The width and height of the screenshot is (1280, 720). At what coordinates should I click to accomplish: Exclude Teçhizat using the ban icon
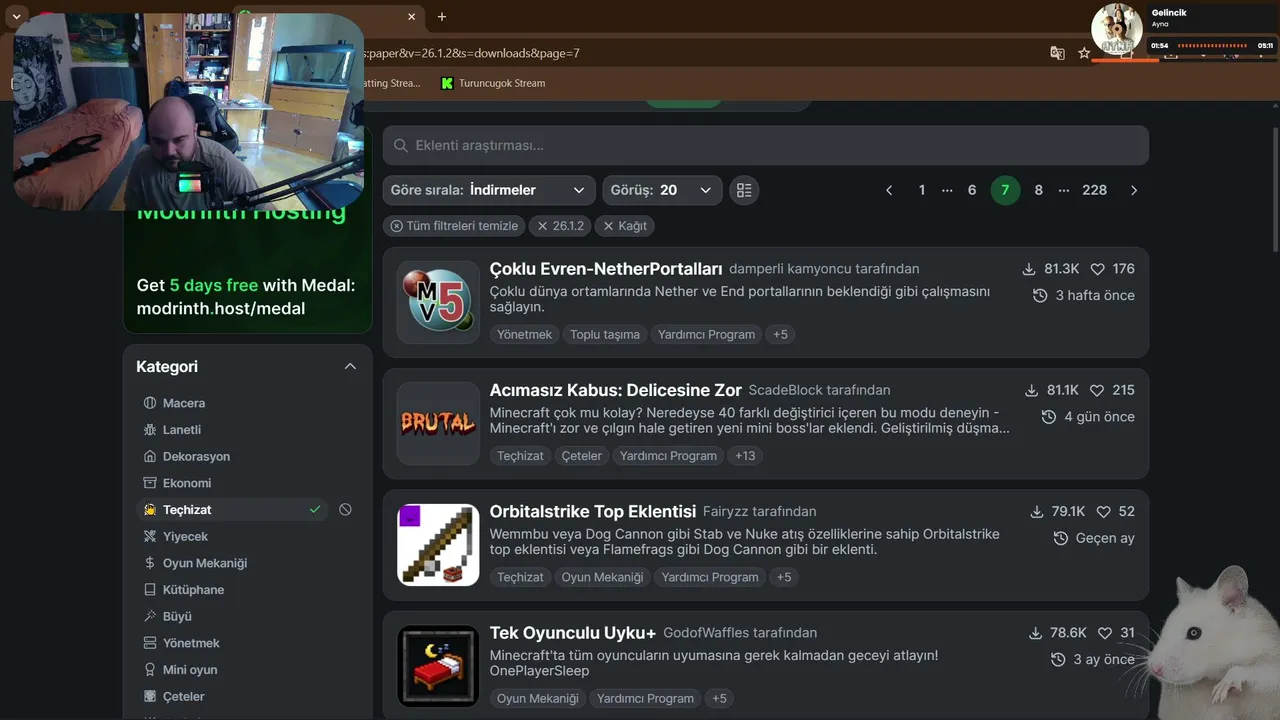tap(345, 510)
